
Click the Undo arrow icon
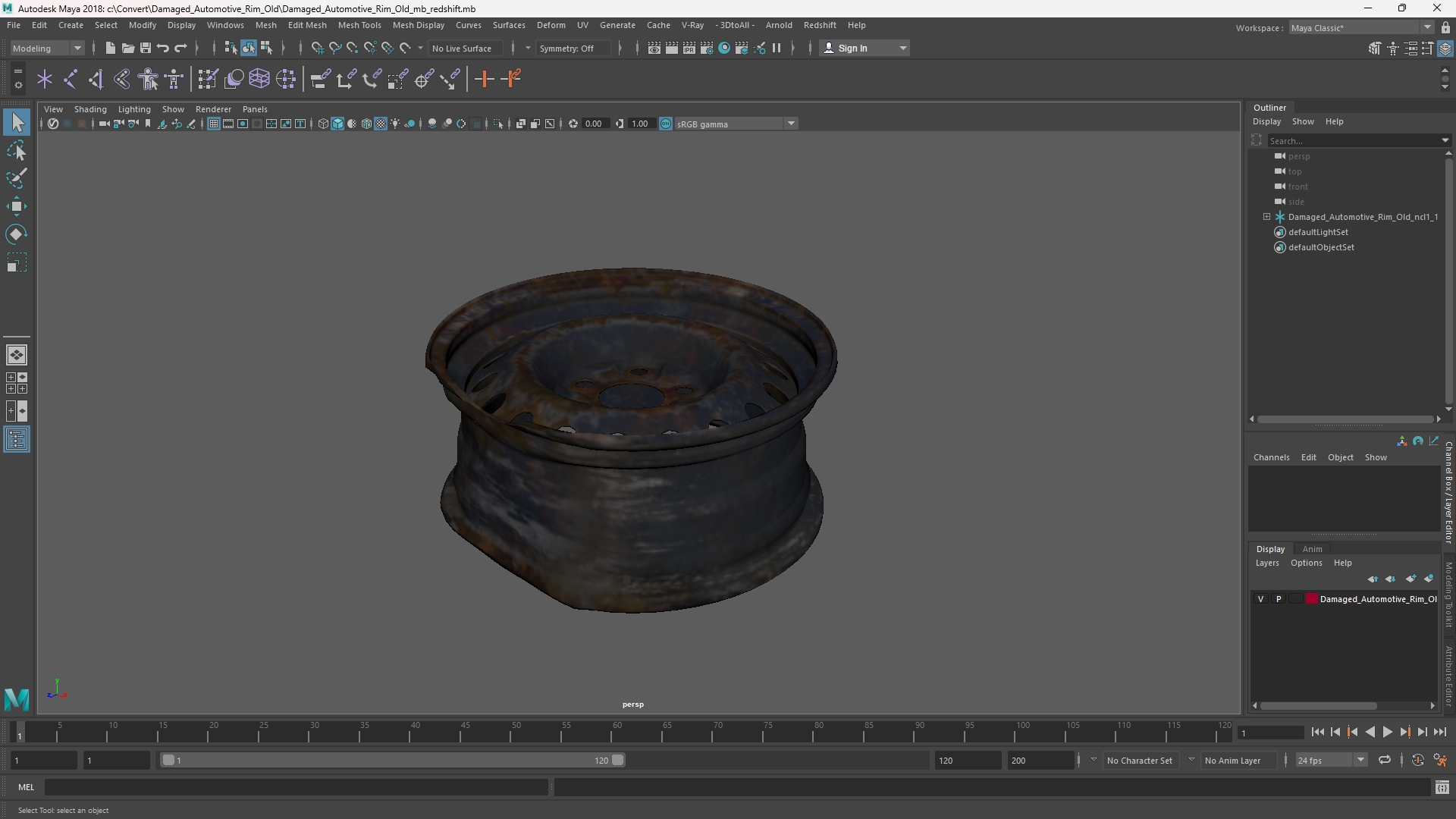coord(163,48)
